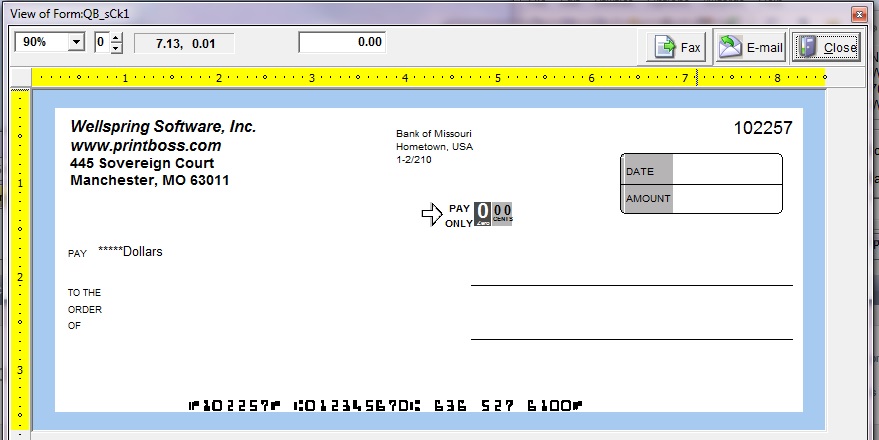Click the E-mail envelope icon

coord(730,47)
